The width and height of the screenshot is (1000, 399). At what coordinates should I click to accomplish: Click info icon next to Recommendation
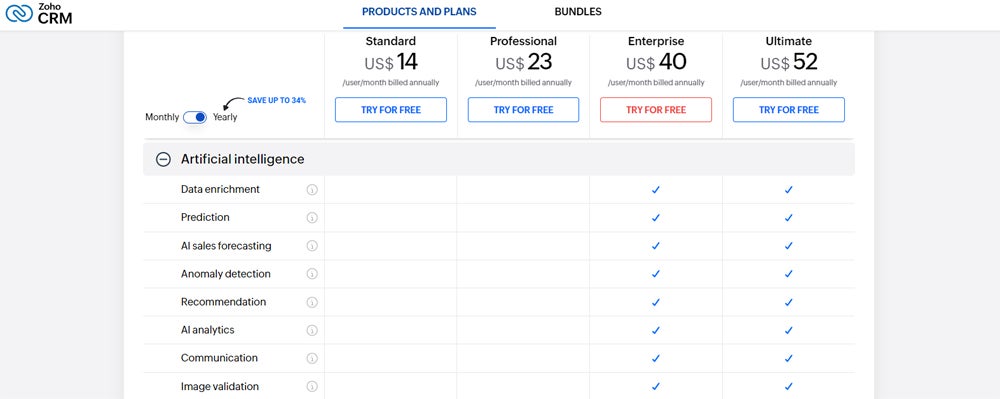tap(312, 301)
